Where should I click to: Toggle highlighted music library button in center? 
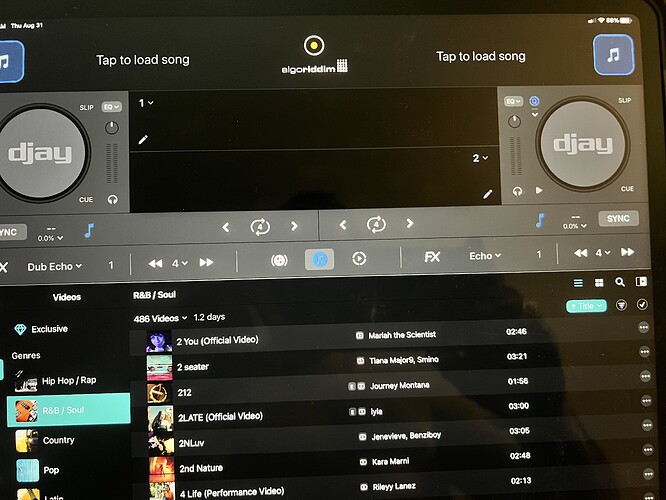click(x=319, y=259)
